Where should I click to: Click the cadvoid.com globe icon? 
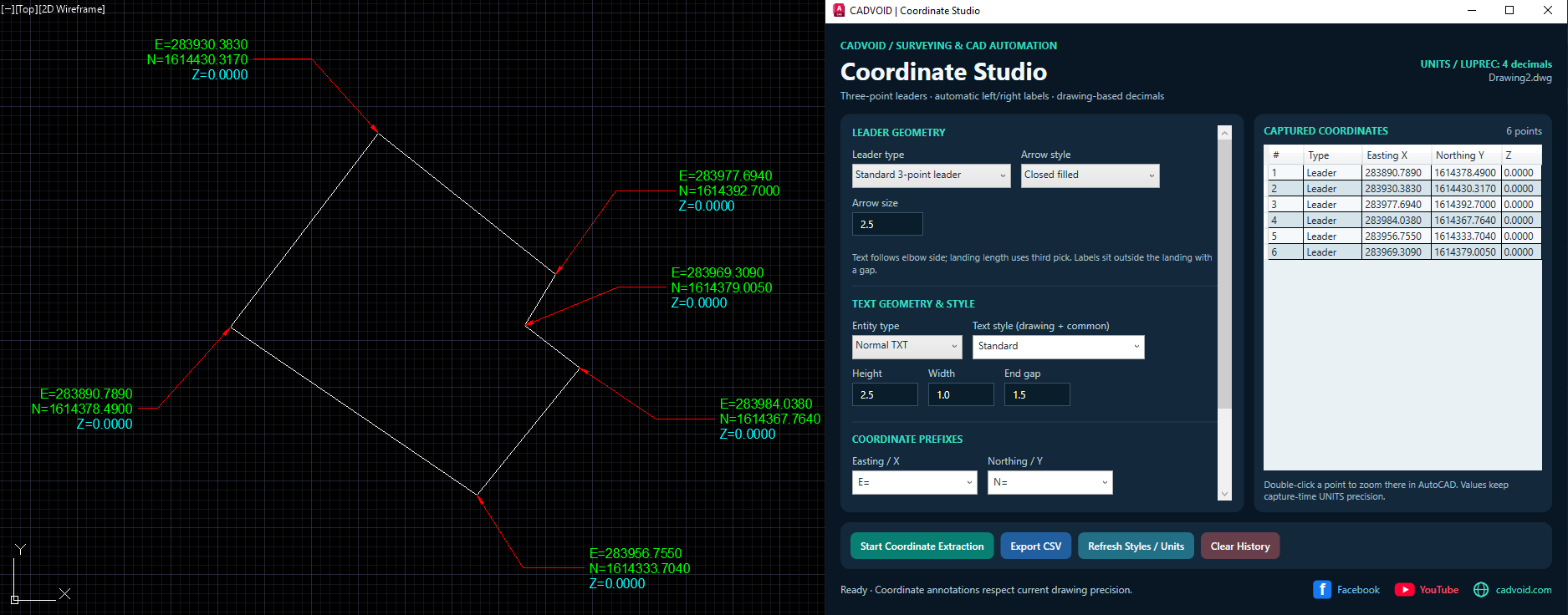[x=1481, y=590]
